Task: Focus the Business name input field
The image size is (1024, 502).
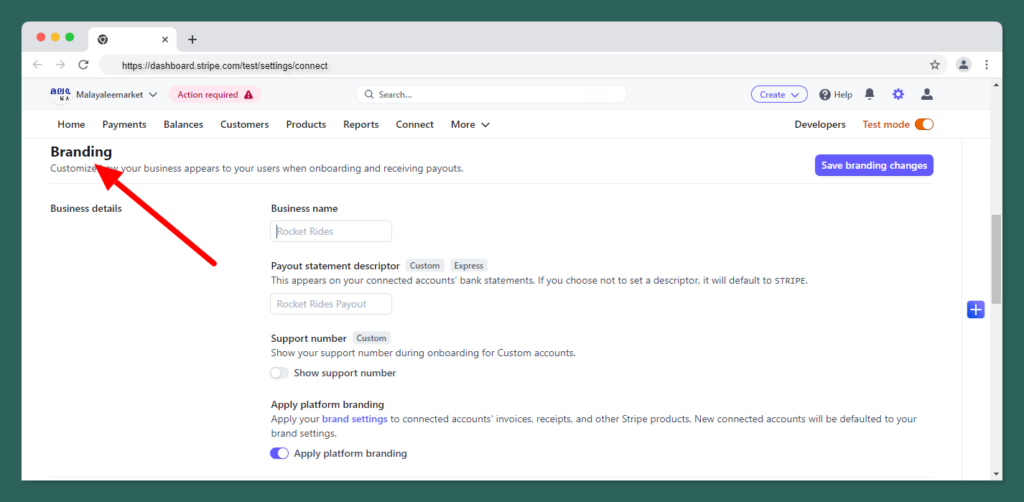Action: [331, 231]
